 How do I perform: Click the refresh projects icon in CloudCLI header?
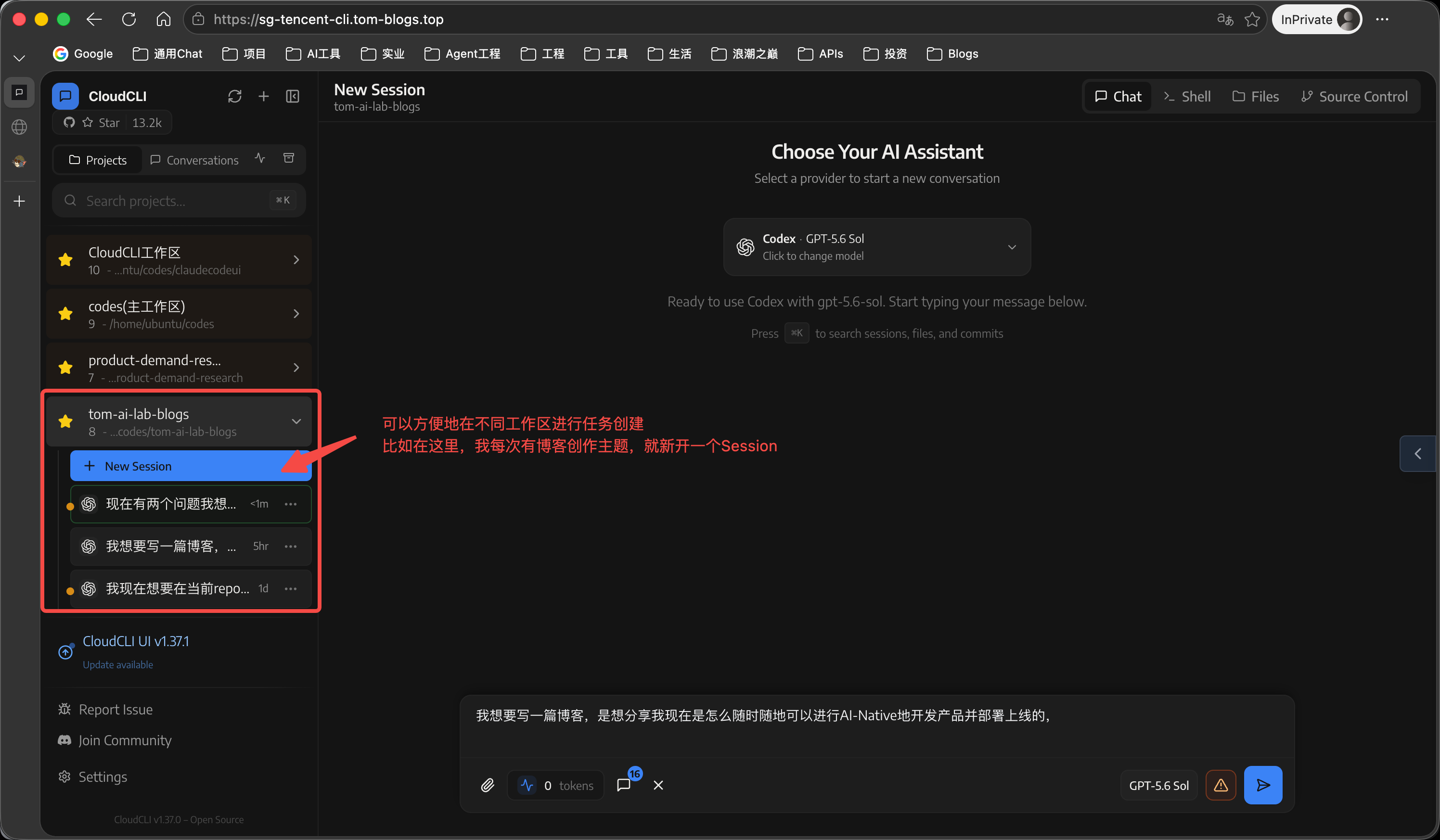point(234,97)
